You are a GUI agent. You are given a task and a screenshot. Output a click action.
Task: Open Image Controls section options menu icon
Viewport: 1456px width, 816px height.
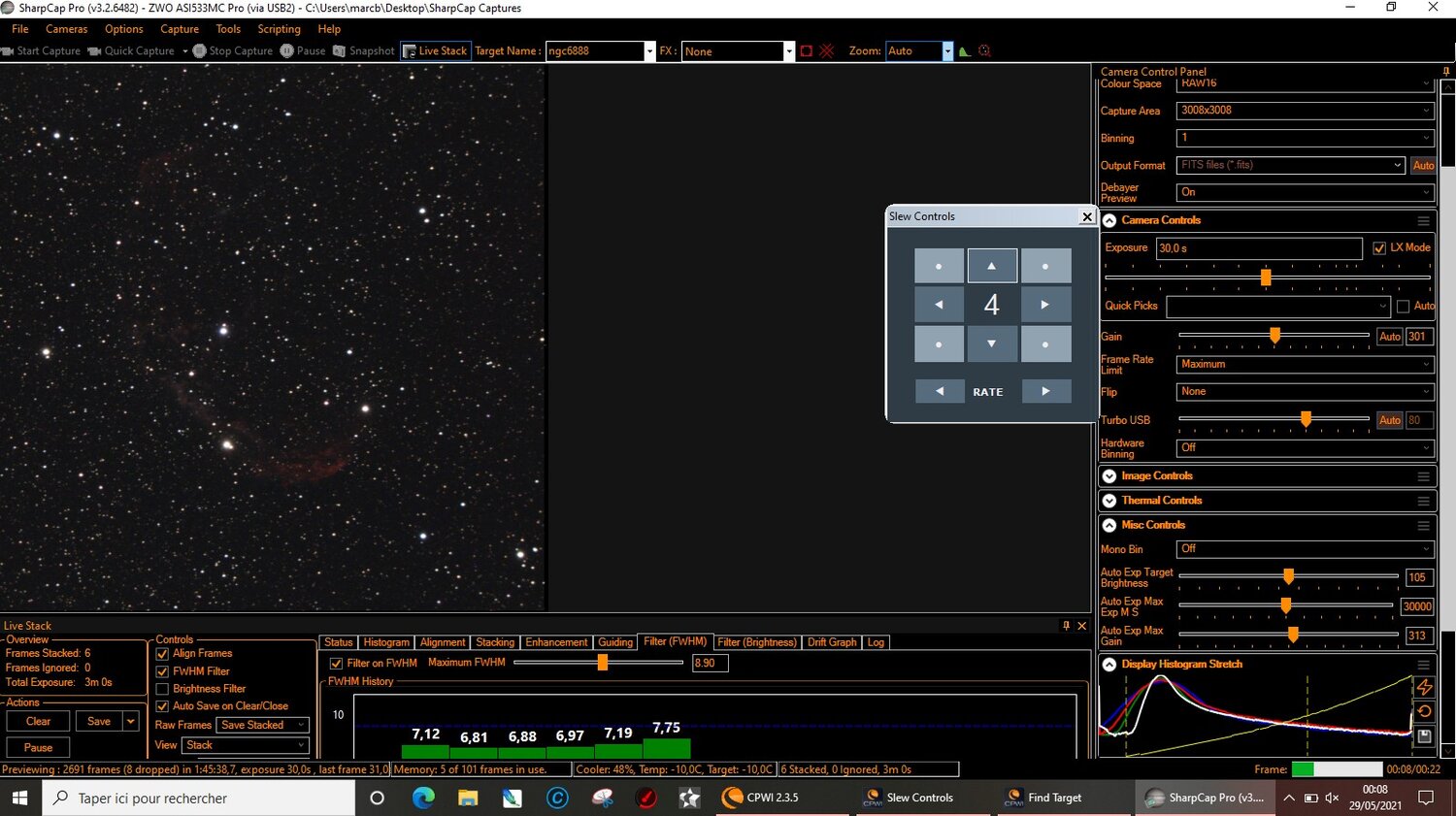coord(1423,476)
